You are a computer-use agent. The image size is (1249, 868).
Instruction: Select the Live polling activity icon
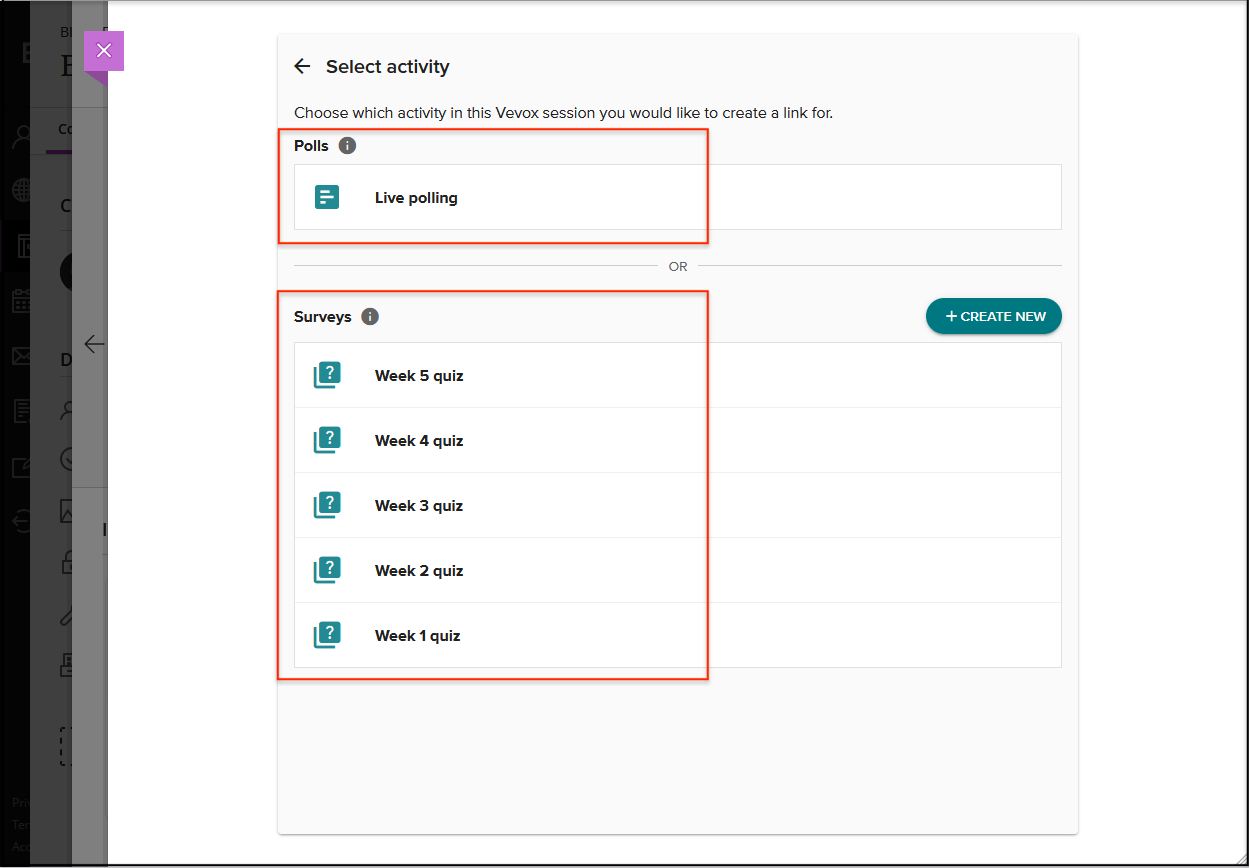coord(327,197)
